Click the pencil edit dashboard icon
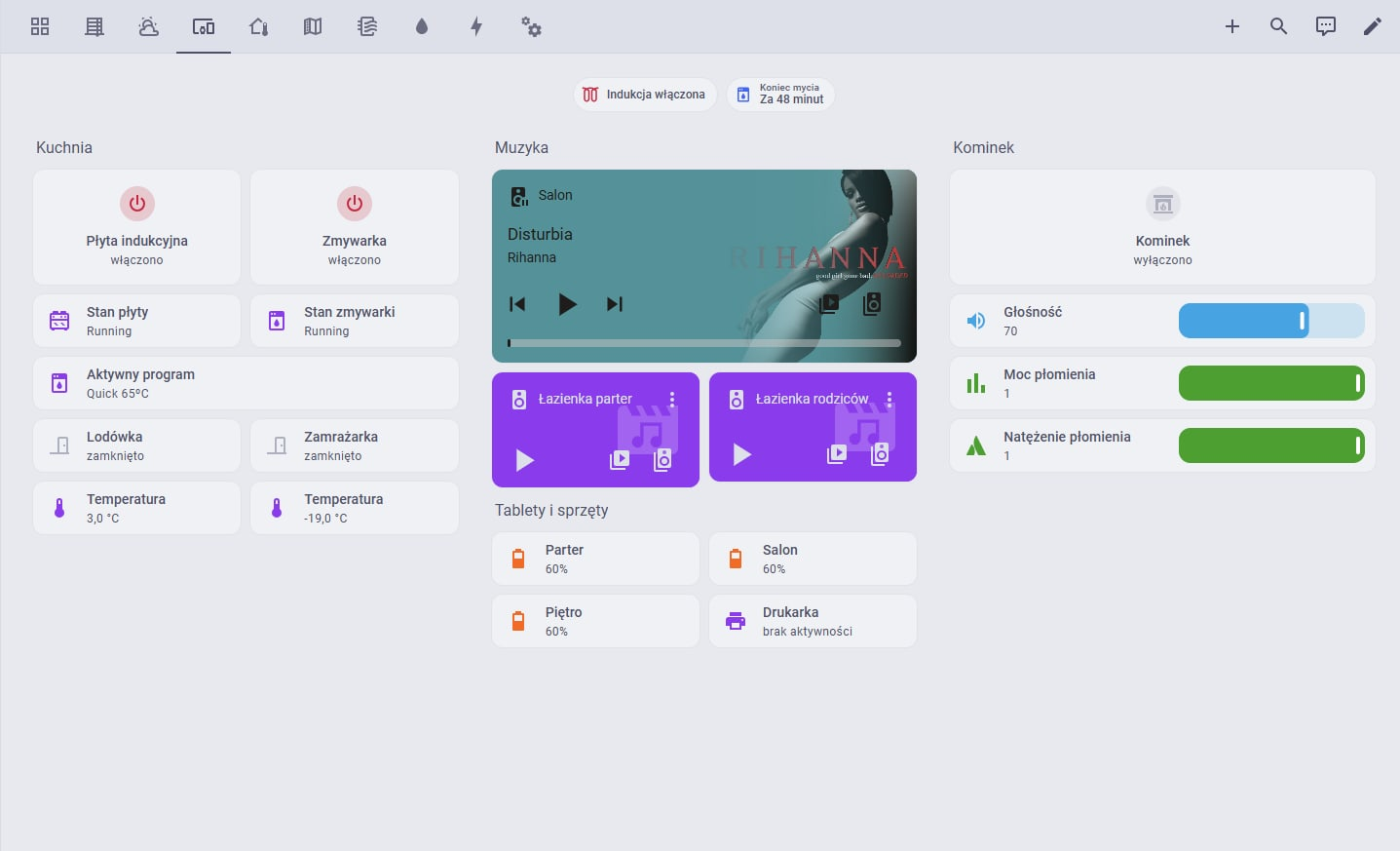Image resolution: width=1400 pixels, height=851 pixels. (1373, 26)
